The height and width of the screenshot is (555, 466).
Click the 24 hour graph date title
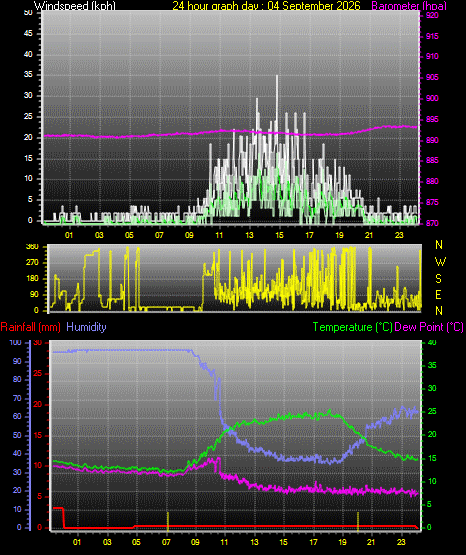tap(266, 6)
